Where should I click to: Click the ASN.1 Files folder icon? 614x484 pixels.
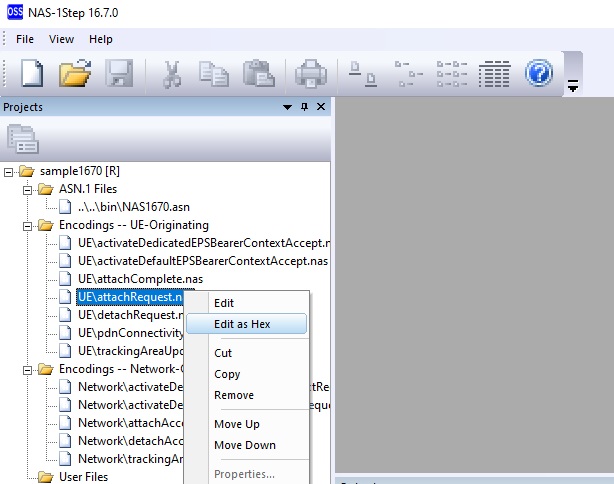pos(45,190)
